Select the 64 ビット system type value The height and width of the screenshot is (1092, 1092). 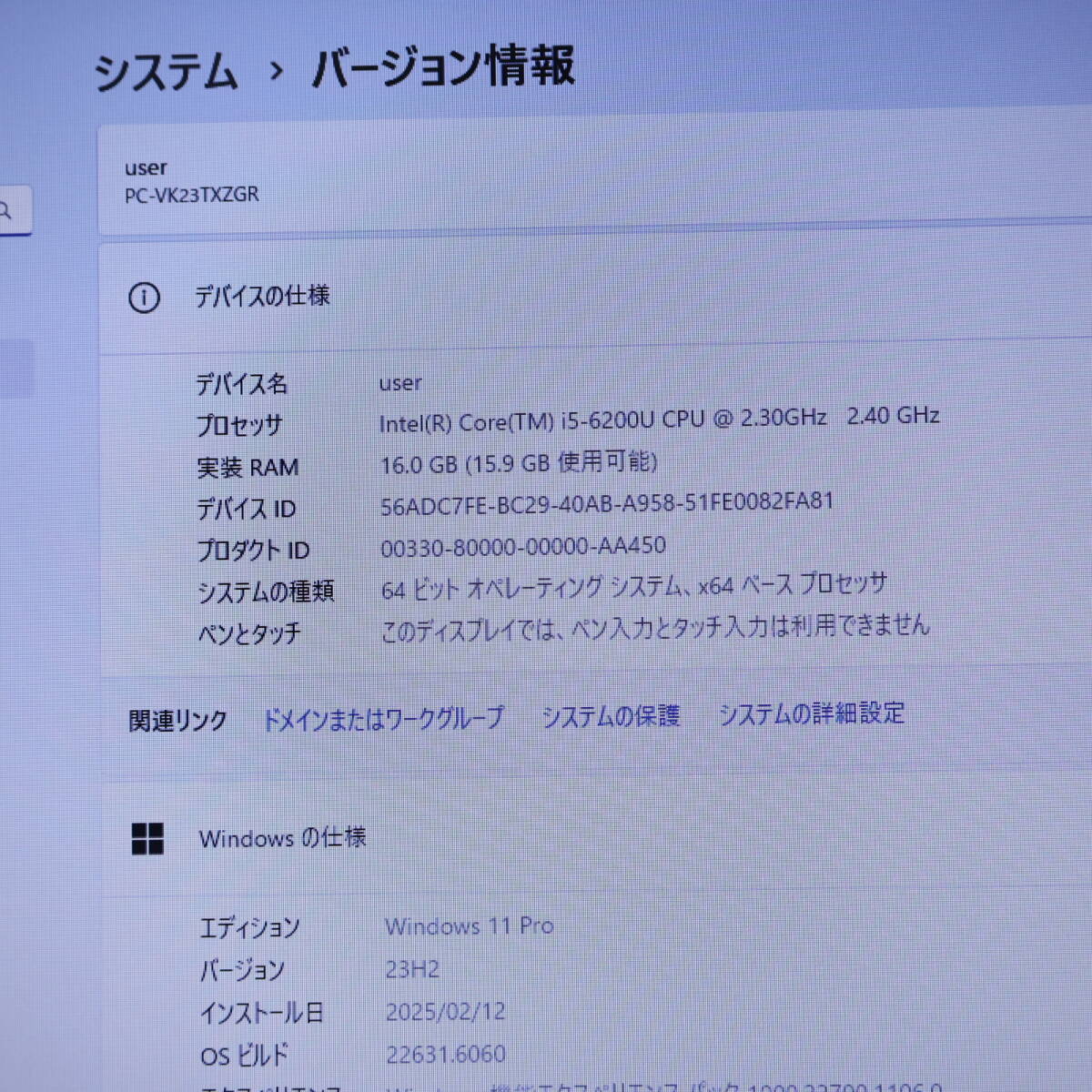(x=633, y=586)
